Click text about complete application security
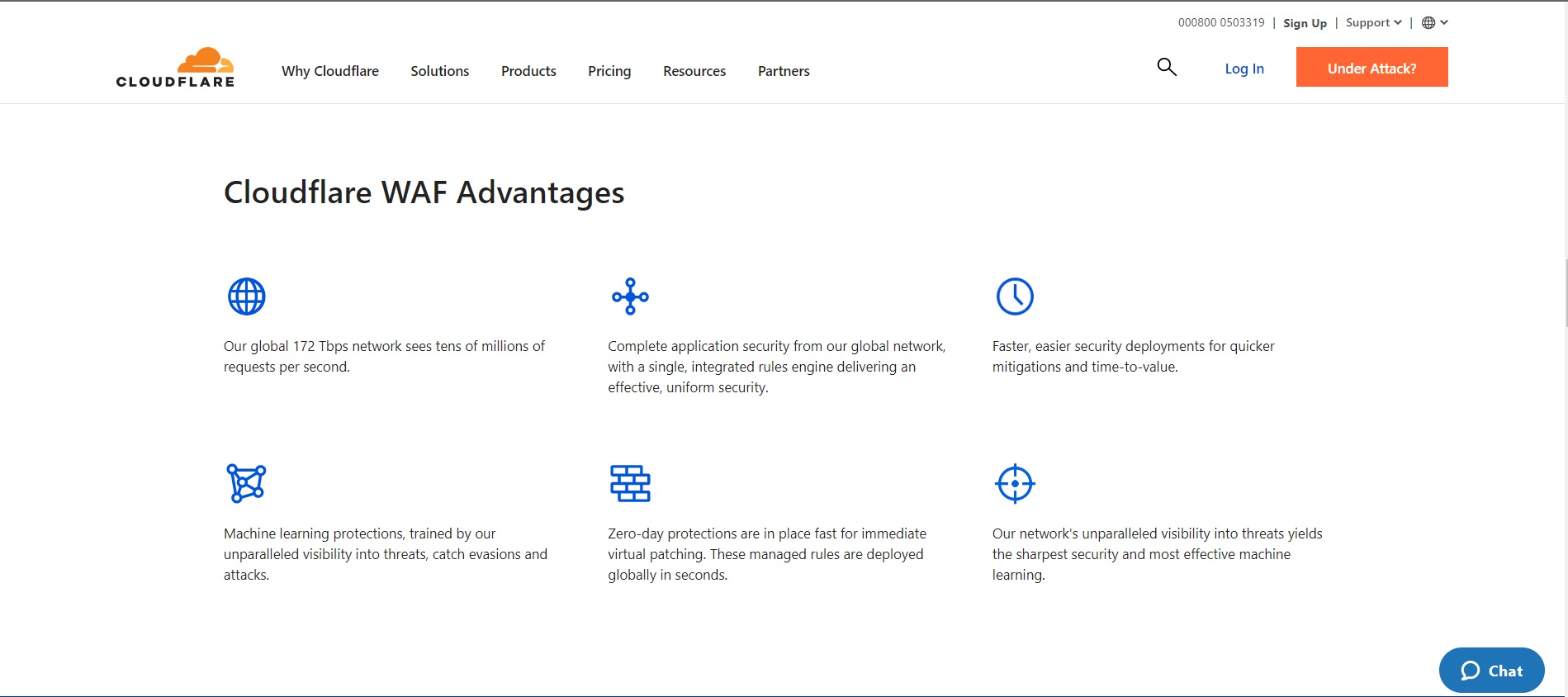 point(777,367)
